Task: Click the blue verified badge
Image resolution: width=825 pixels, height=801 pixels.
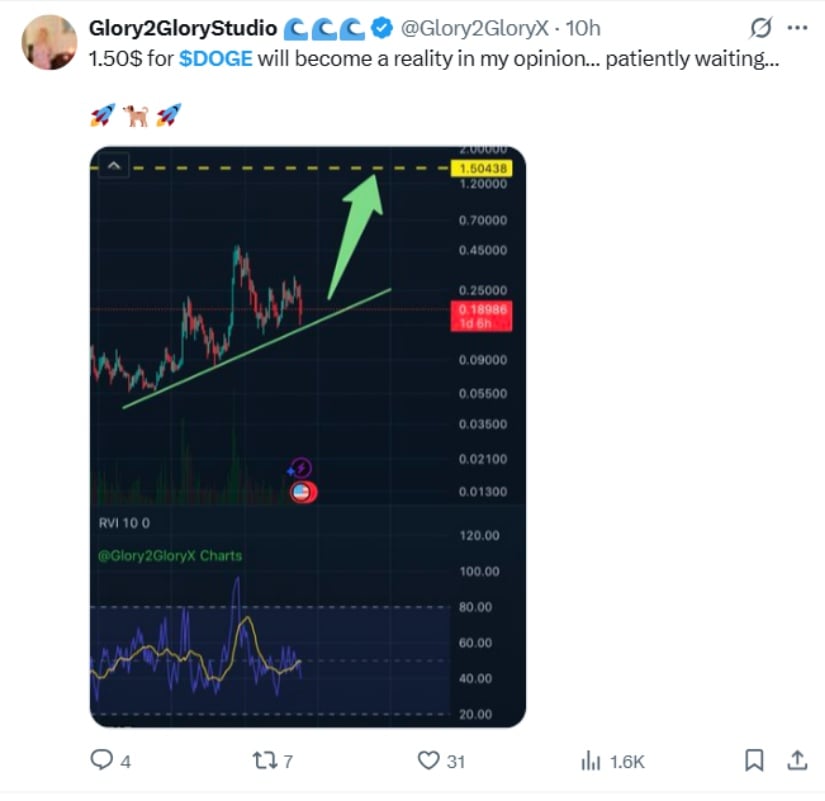Action: pyautogui.click(x=380, y=28)
